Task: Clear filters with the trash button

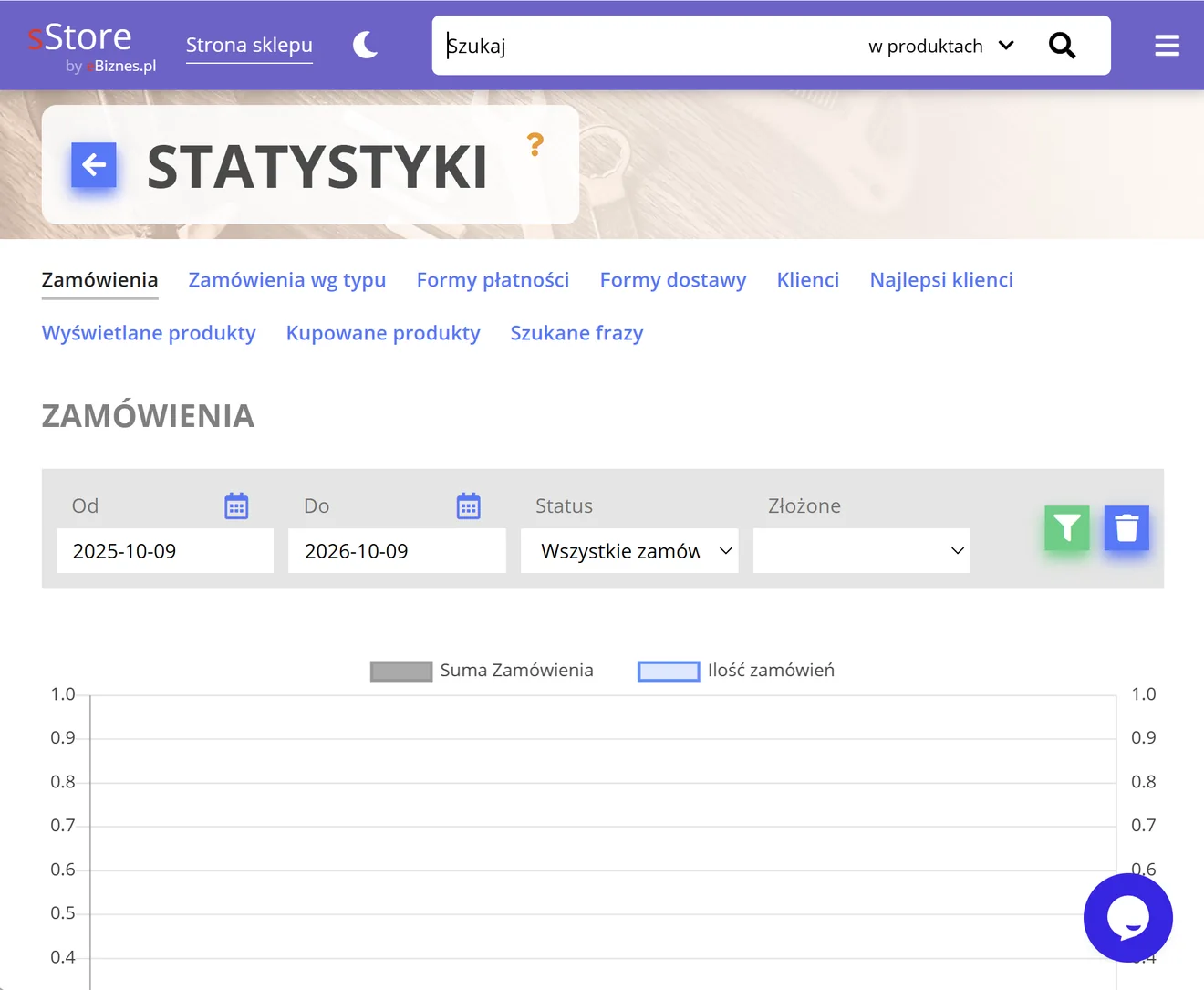Action: coord(1126,528)
